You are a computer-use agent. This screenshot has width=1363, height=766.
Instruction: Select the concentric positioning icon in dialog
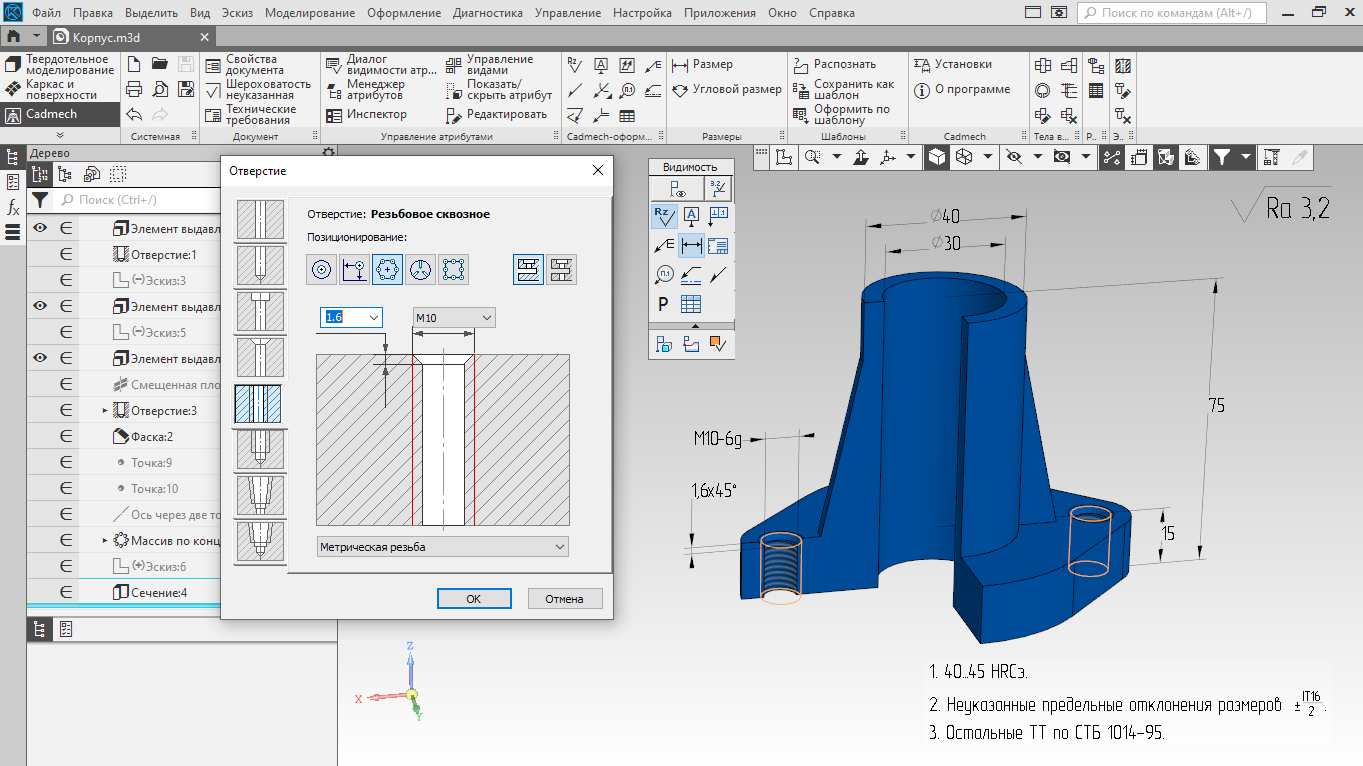(x=322, y=269)
